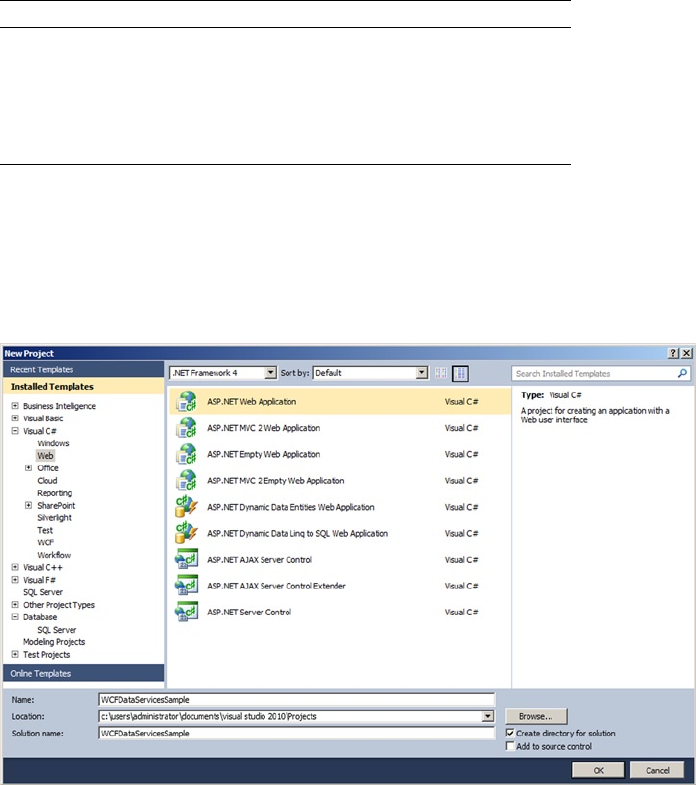Viewport: 696px width, 785px height.
Task: Enable Create directory for solution checkbox
Action: click(x=510, y=733)
